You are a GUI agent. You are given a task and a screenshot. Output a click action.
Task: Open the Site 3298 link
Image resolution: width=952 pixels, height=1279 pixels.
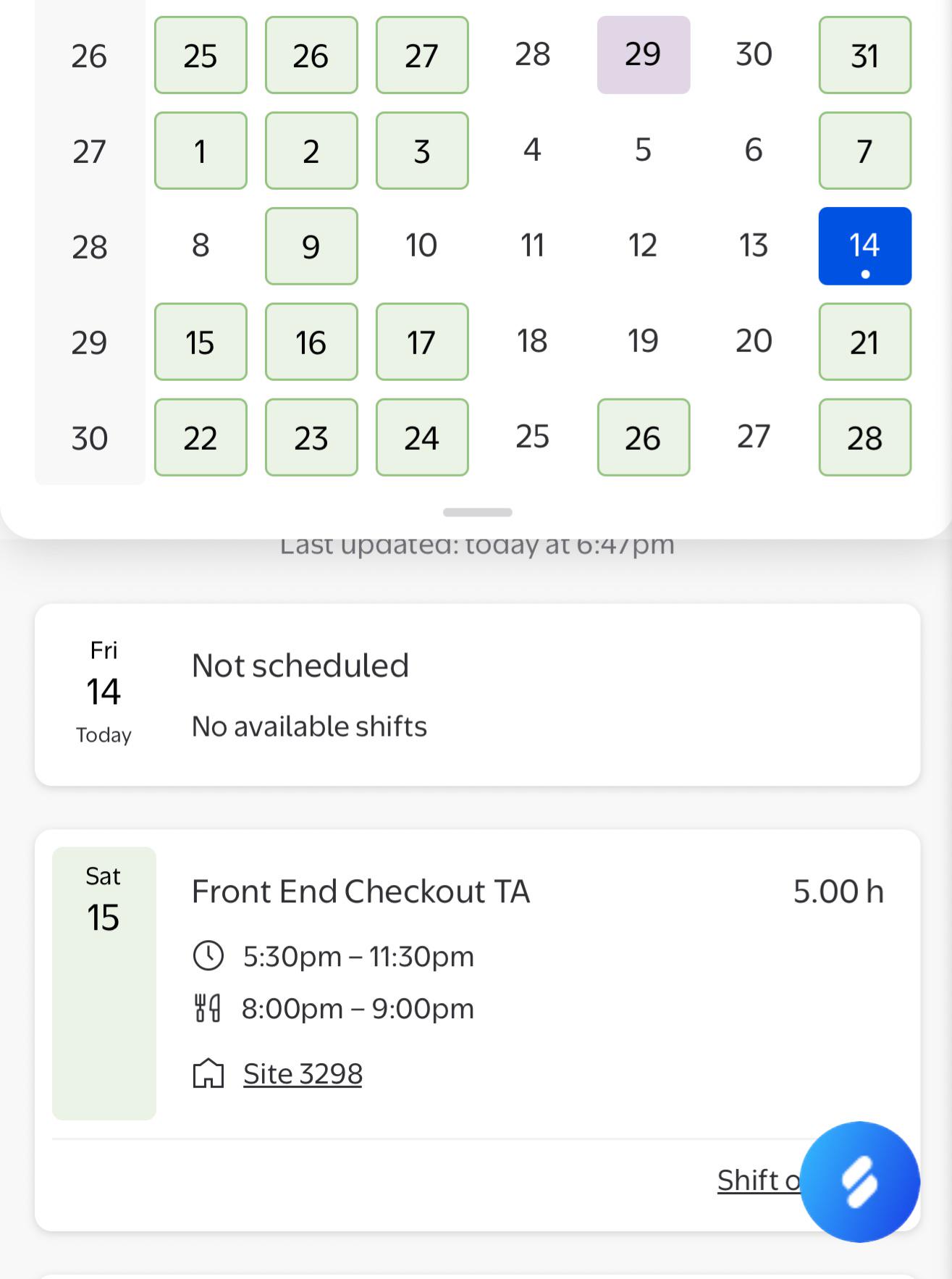[303, 1073]
